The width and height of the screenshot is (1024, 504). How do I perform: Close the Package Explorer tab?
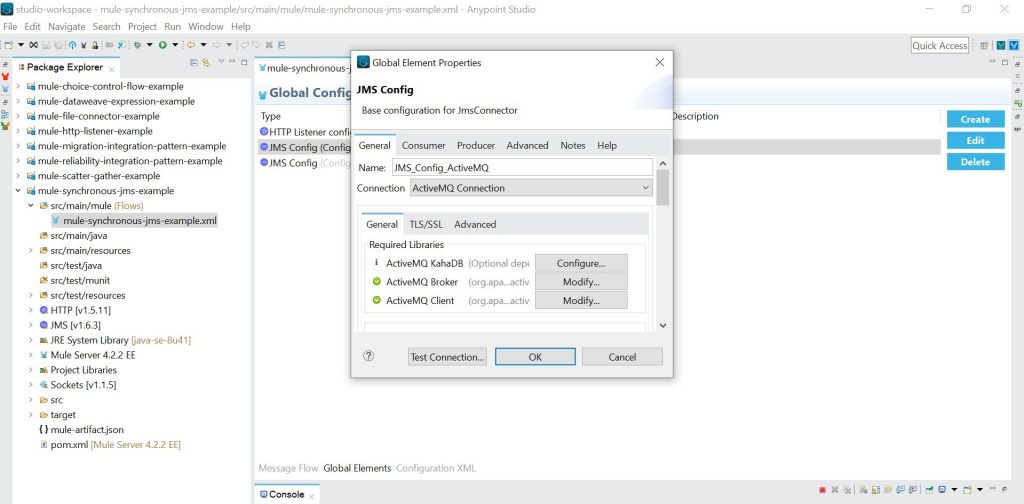point(112,69)
